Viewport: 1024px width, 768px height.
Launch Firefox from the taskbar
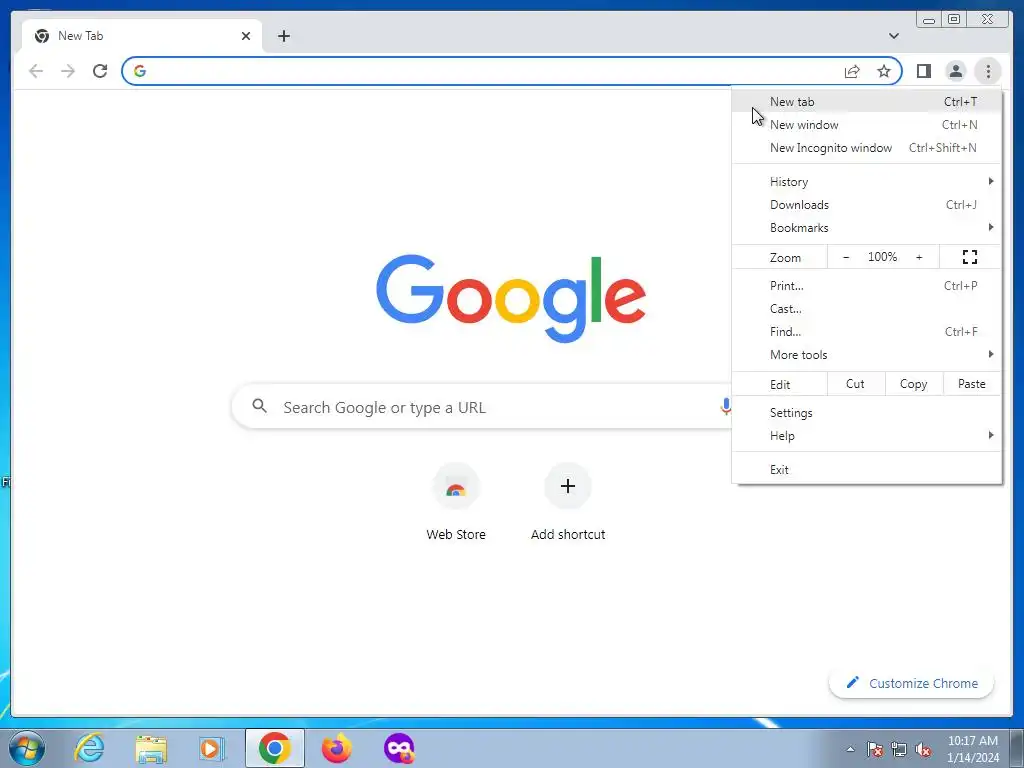[x=337, y=748]
